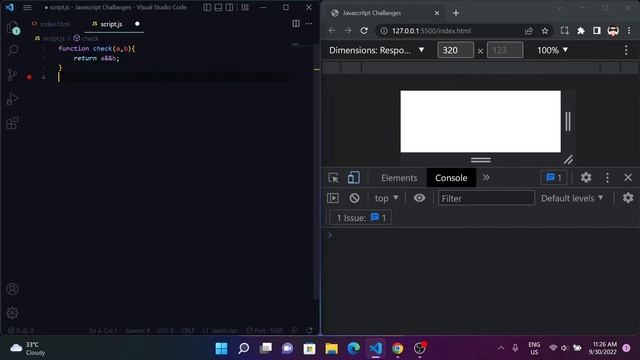Viewport: 640px width, 360px height.
Task: Select the Javascript Challanges browser tab
Action: 385,13
